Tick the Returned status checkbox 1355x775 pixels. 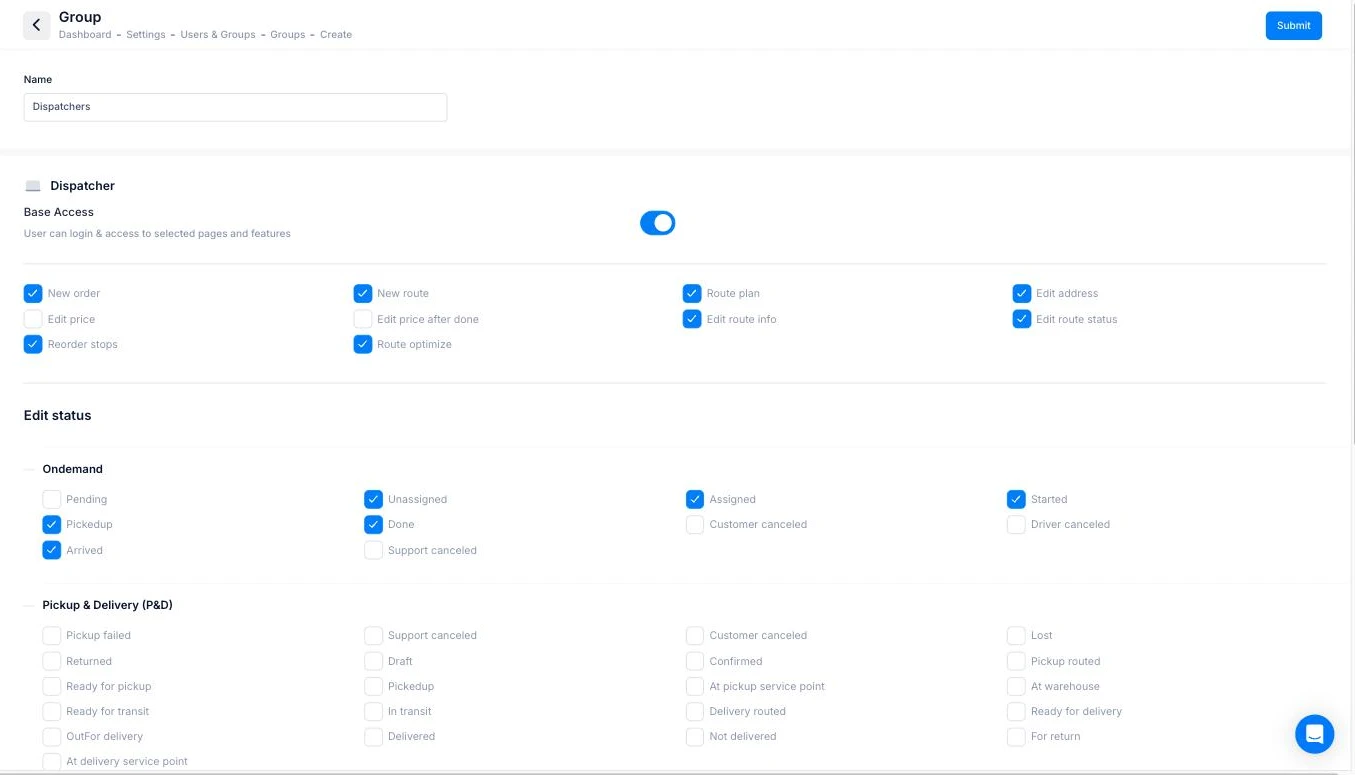[52, 661]
